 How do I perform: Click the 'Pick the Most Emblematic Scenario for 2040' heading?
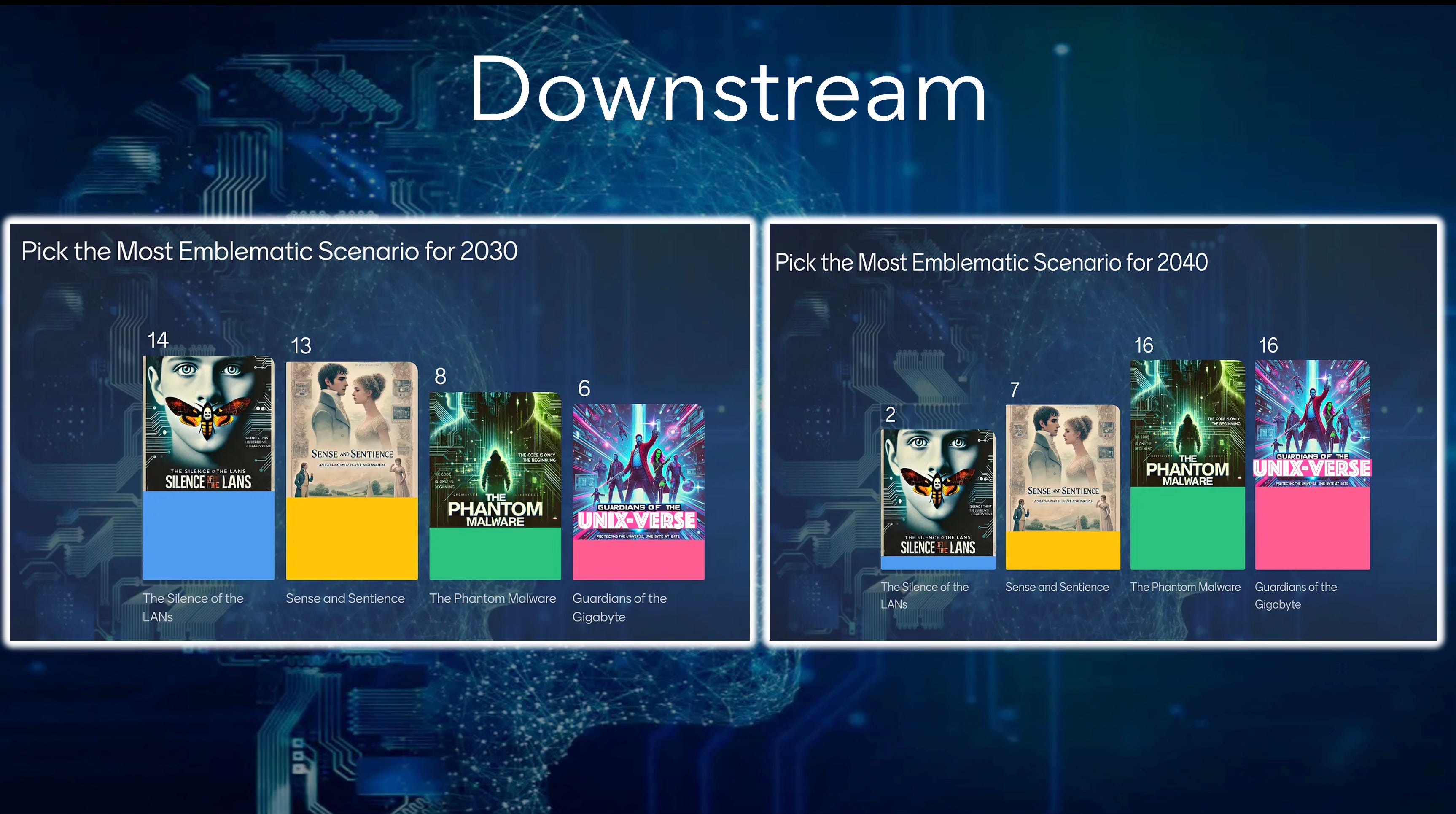[x=991, y=262]
